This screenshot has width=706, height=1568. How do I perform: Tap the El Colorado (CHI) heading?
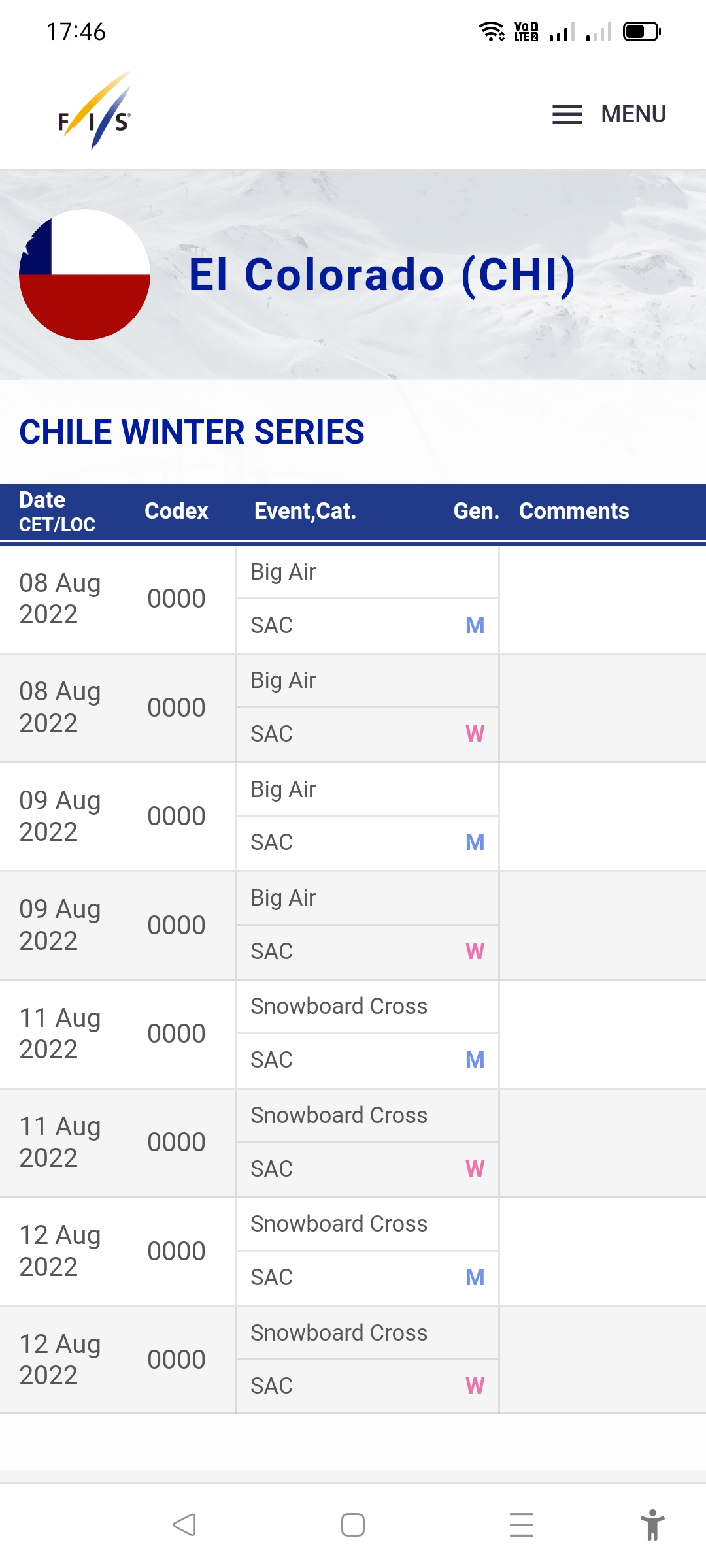[x=382, y=274]
